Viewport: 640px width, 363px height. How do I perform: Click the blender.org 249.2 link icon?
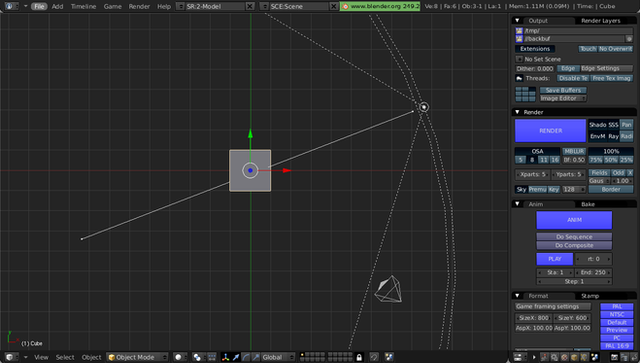click(345, 6)
